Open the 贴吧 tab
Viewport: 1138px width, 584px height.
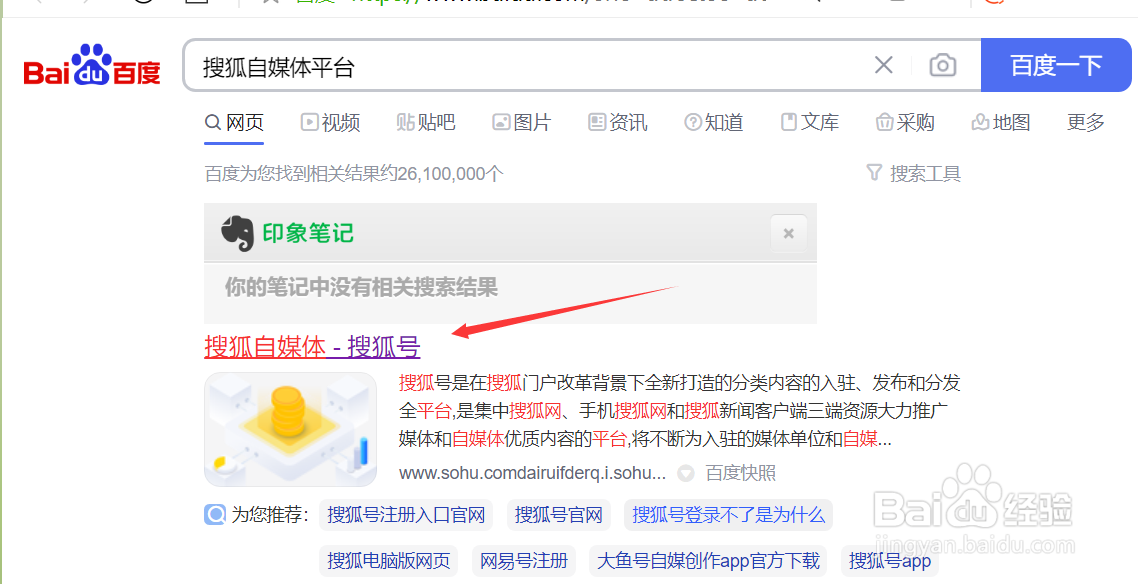[426, 123]
